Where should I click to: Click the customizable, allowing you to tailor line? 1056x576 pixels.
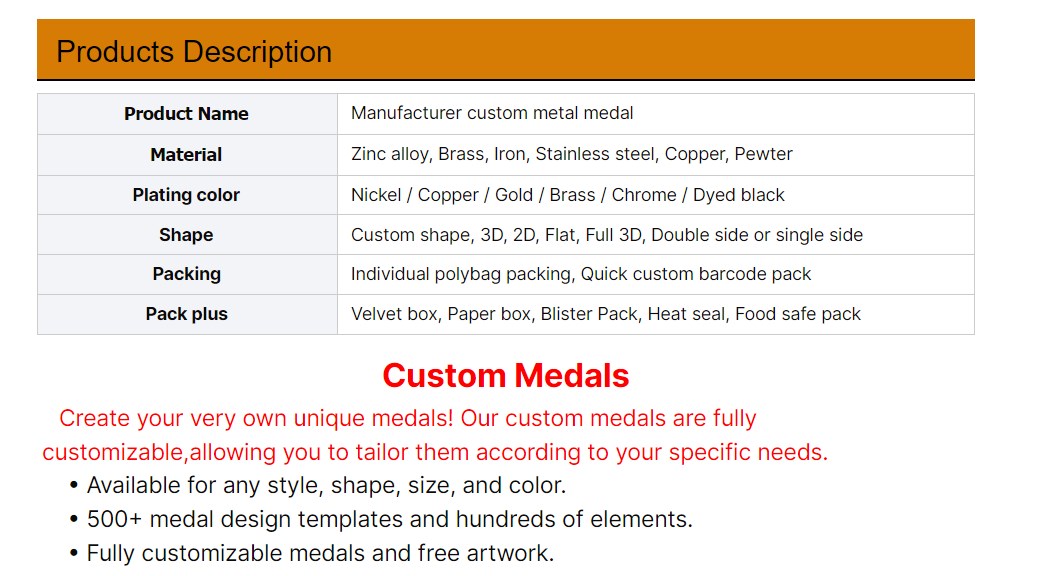click(x=435, y=452)
